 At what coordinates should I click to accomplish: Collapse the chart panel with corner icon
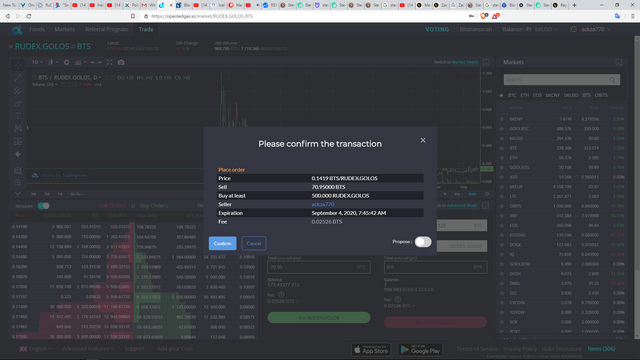[x=486, y=62]
